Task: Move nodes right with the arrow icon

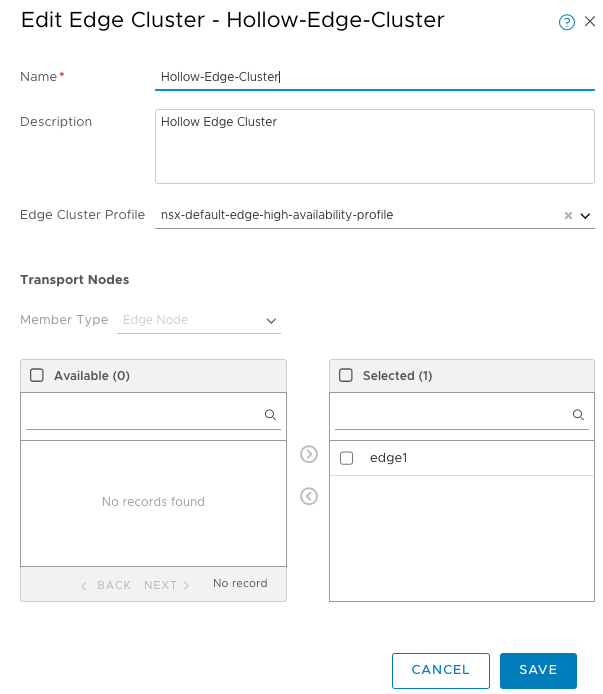Action: click(x=309, y=455)
